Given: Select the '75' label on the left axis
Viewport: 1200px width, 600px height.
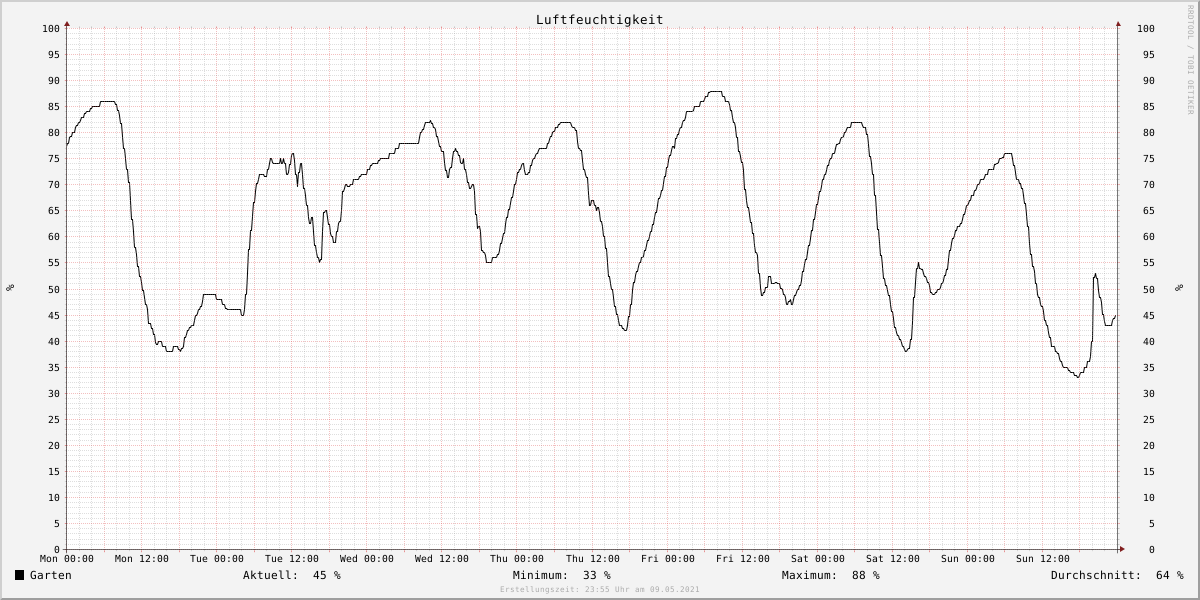Looking at the screenshot, I should (x=54, y=159).
